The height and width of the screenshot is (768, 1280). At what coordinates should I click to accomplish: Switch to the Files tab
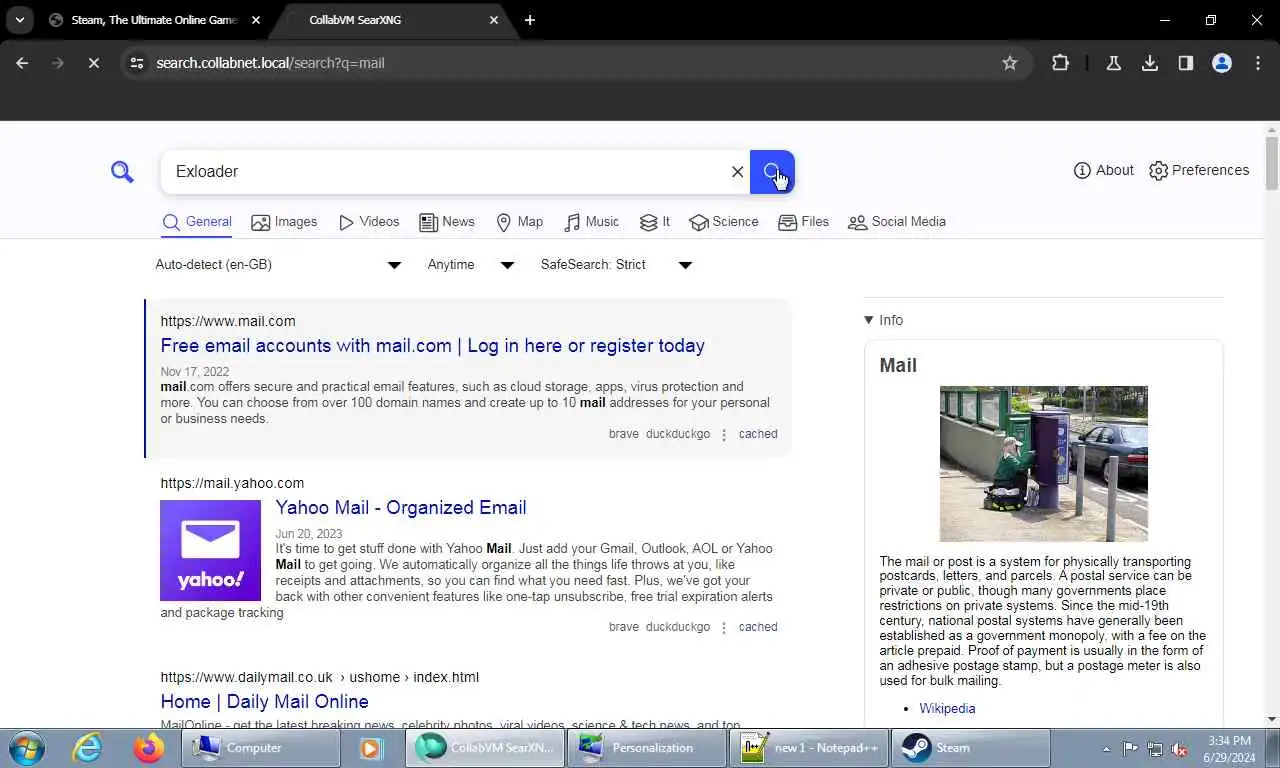coord(804,222)
